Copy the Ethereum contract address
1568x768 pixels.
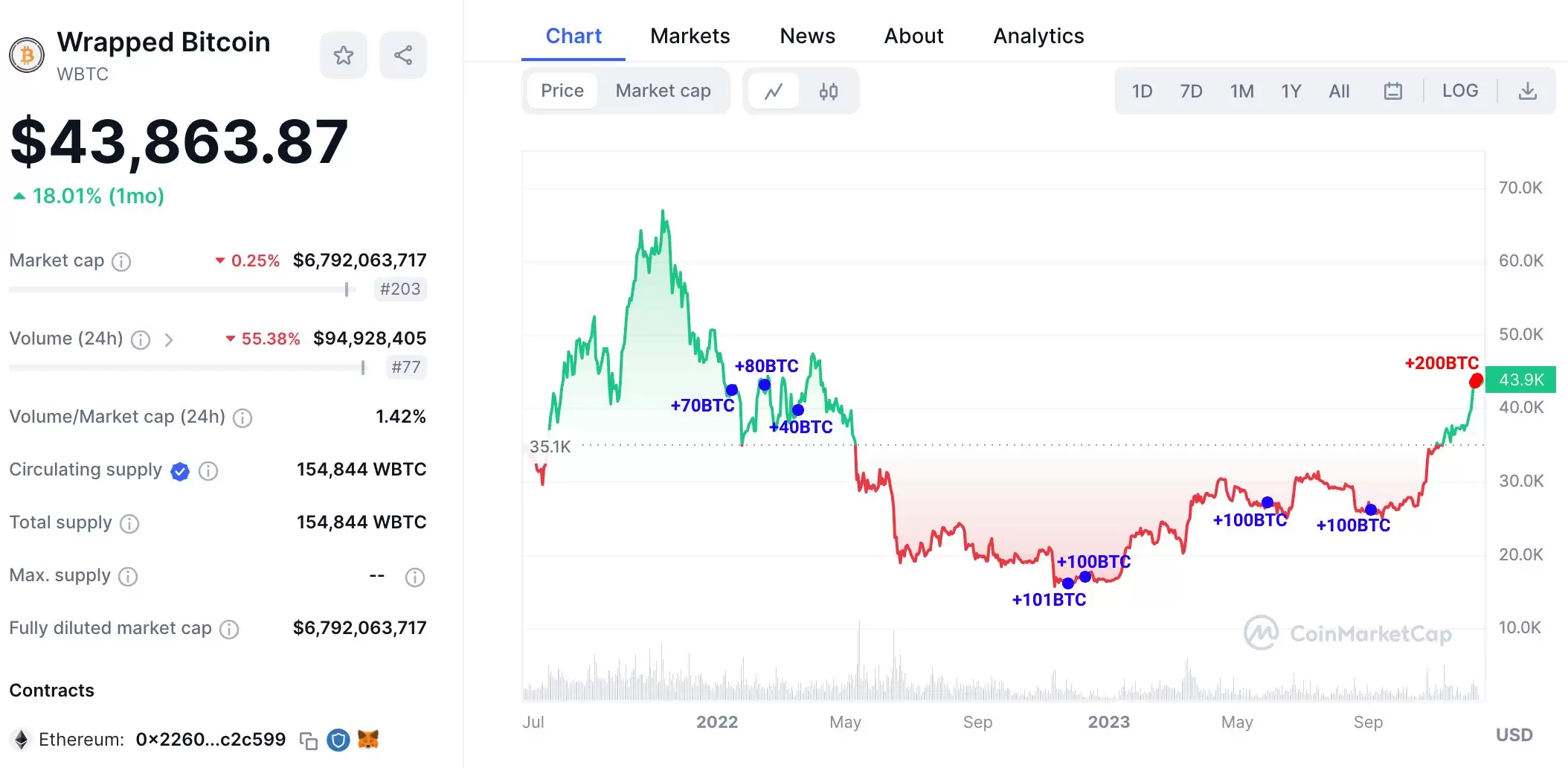[308, 740]
